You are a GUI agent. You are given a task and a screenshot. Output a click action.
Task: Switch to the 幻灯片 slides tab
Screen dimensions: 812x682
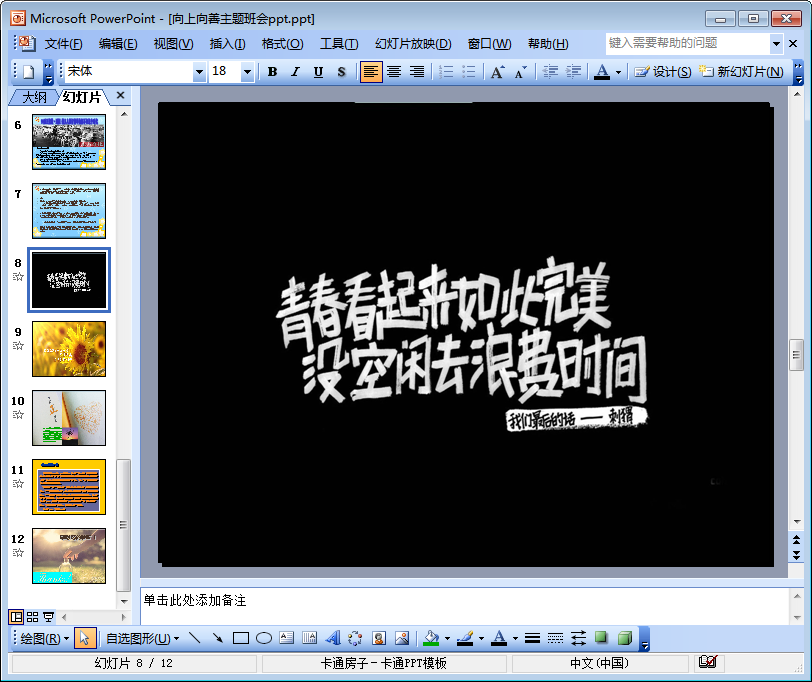(x=82, y=97)
